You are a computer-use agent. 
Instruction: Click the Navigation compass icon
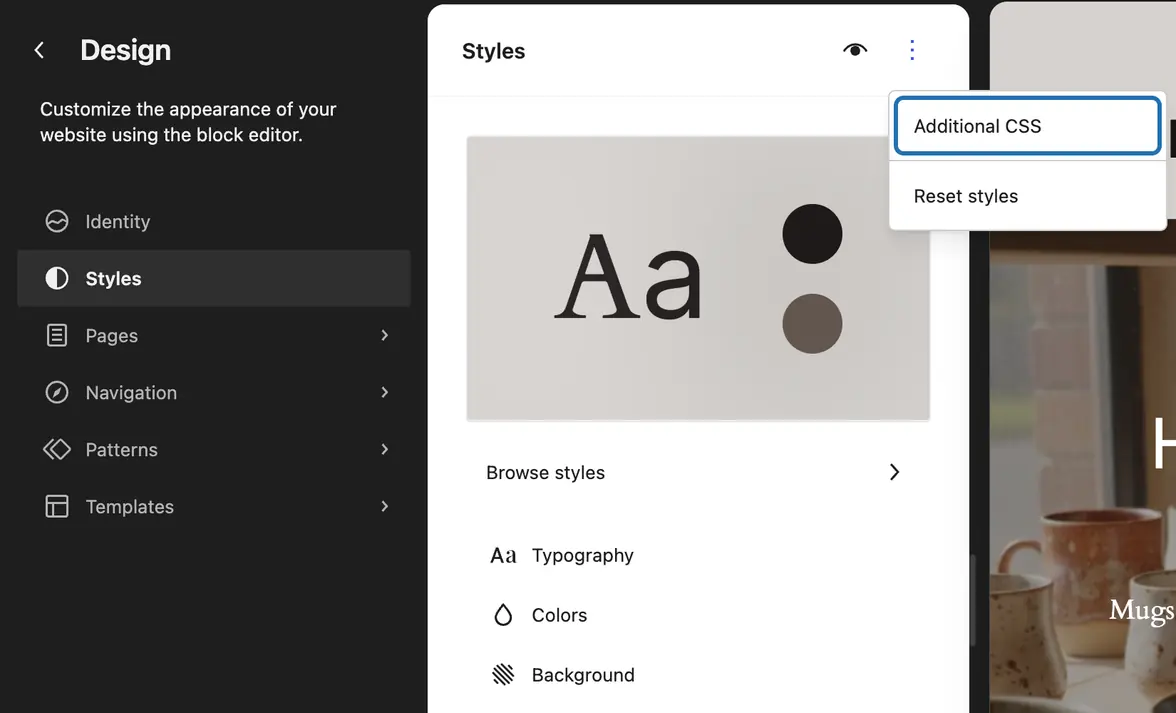coord(57,392)
